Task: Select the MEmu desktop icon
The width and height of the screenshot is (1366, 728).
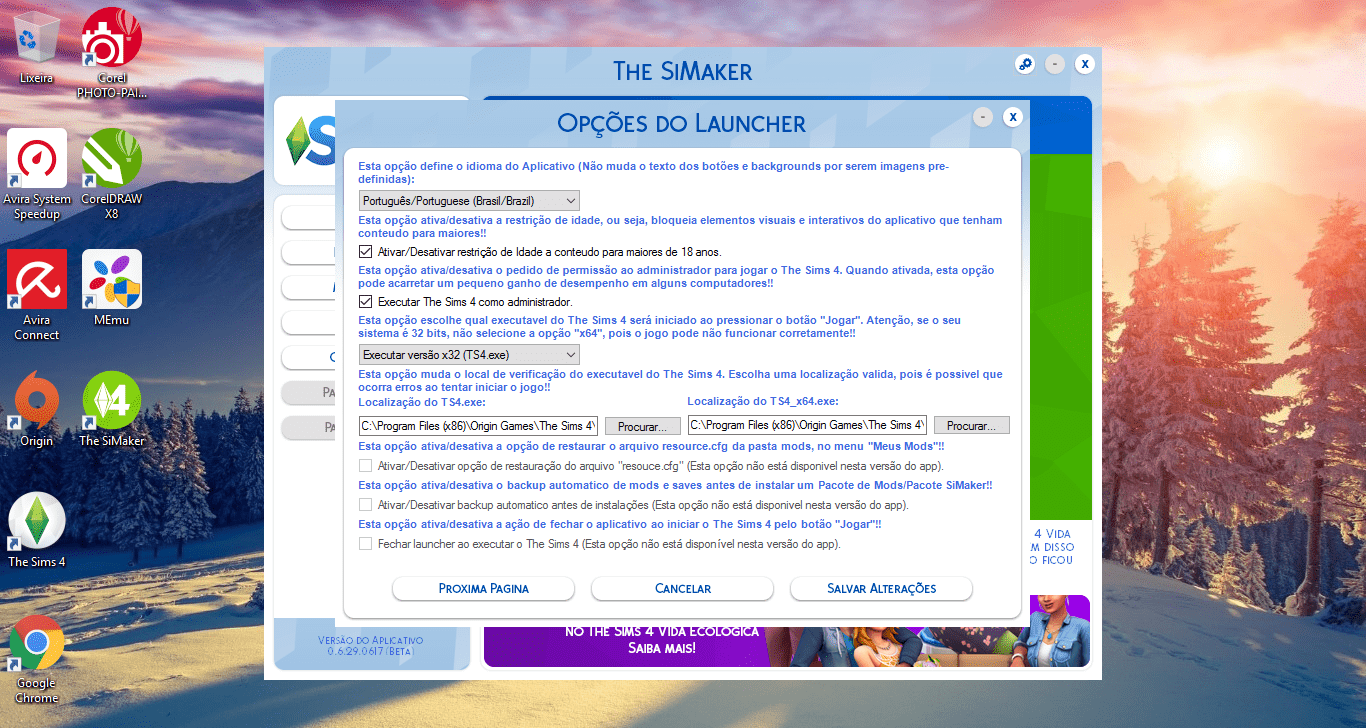Action: pos(111,289)
